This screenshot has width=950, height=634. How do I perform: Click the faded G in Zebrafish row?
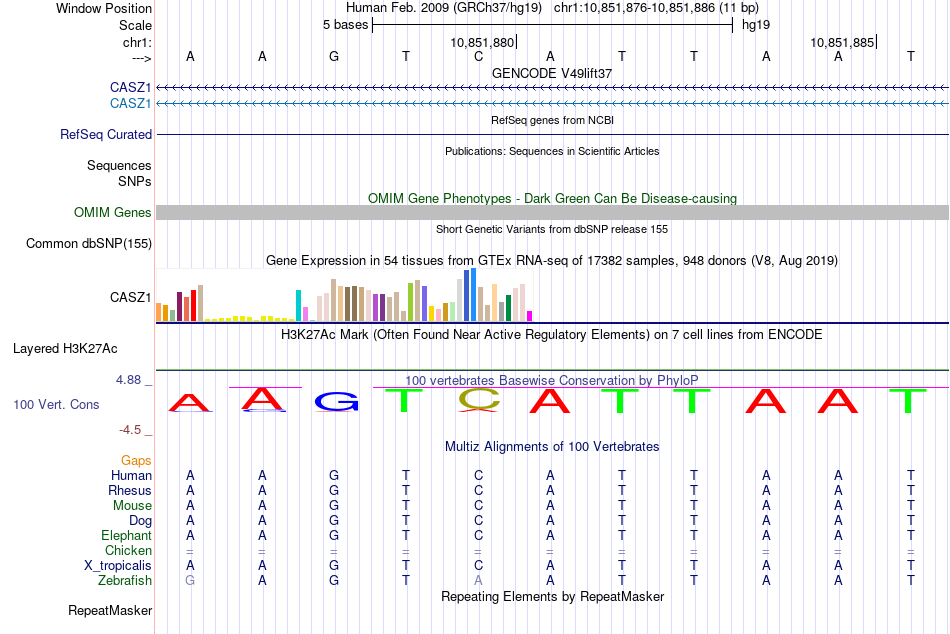click(x=190, y=581)
